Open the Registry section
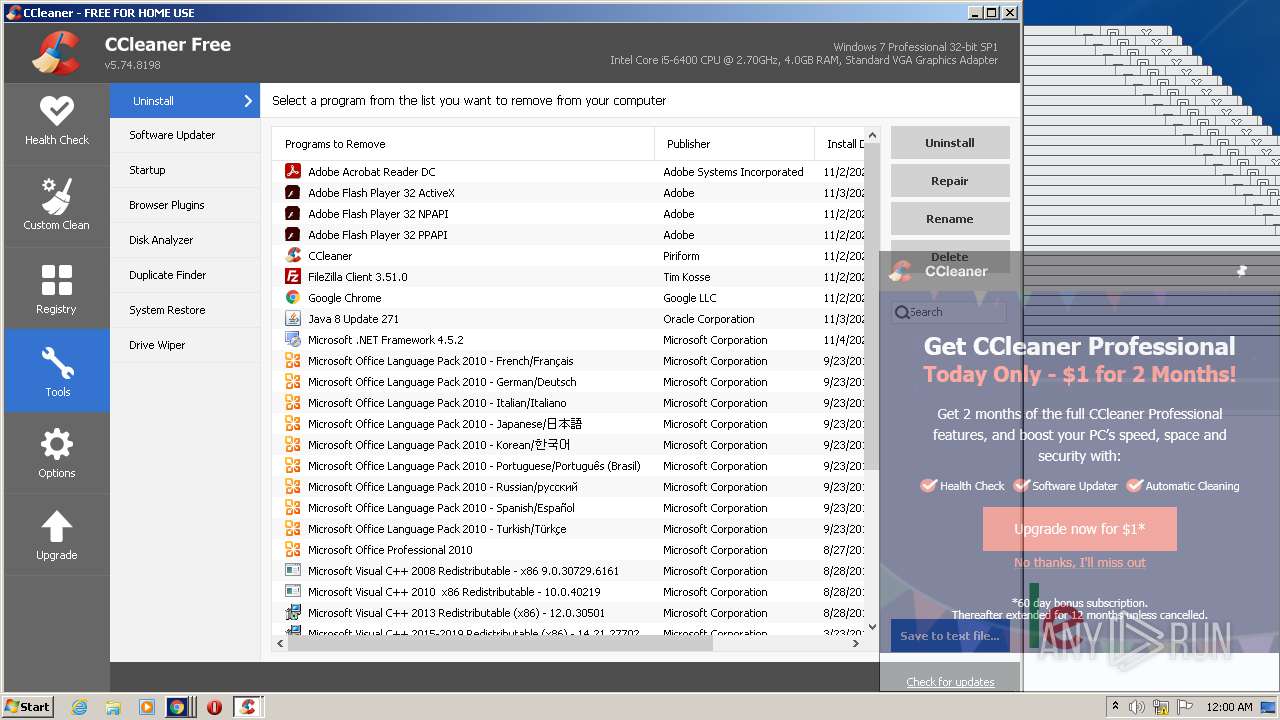Viewport: 1280px width, 720px height. (x=57, y=289)
